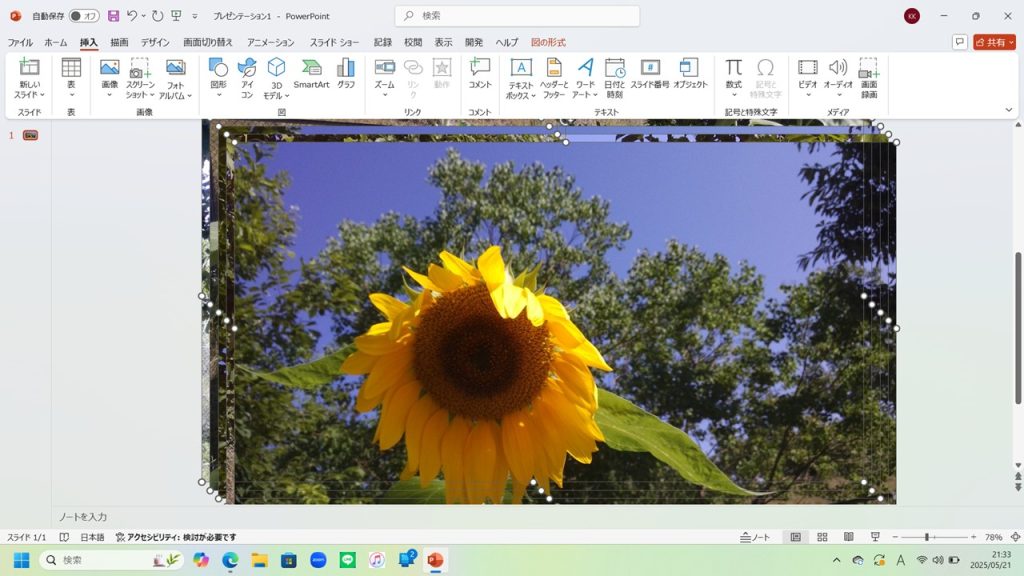Open ヘッダーとフッター header footer dialog

(553, 76)
